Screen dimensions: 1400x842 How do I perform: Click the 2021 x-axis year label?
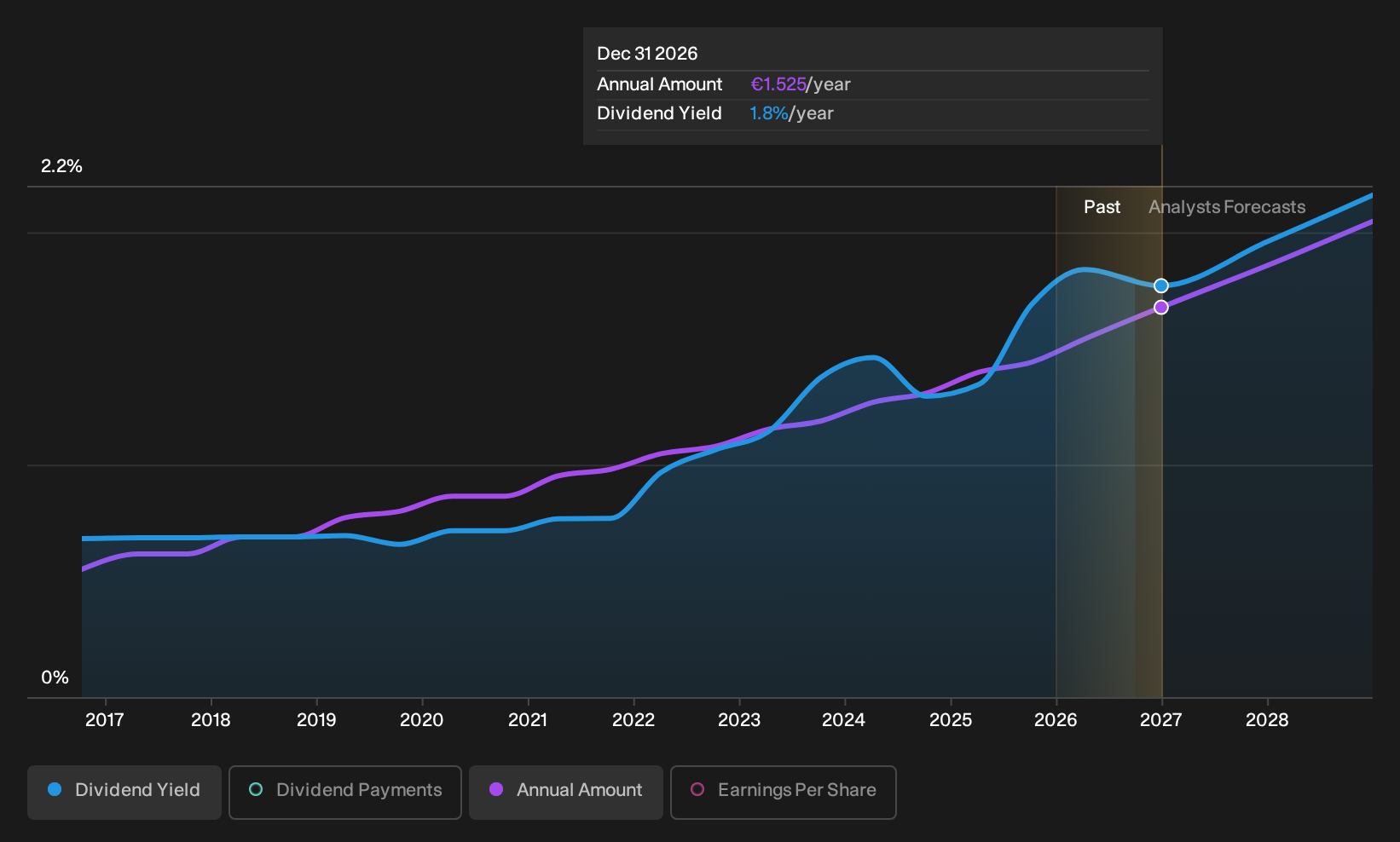click(528, 720)
